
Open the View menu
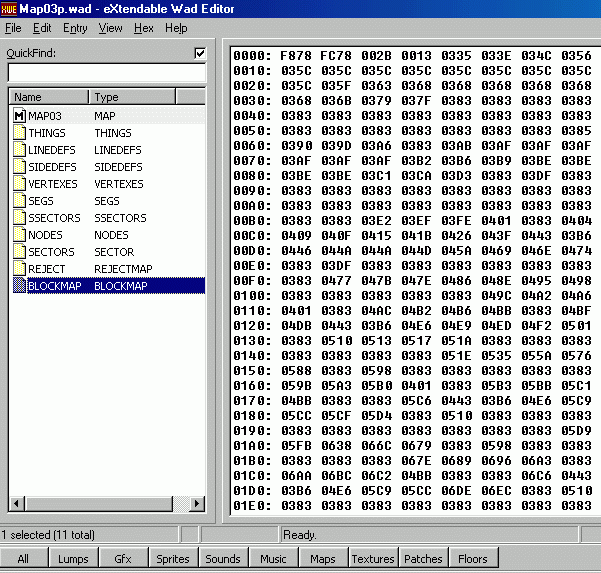pyautogui.click(x=110, y=28)
